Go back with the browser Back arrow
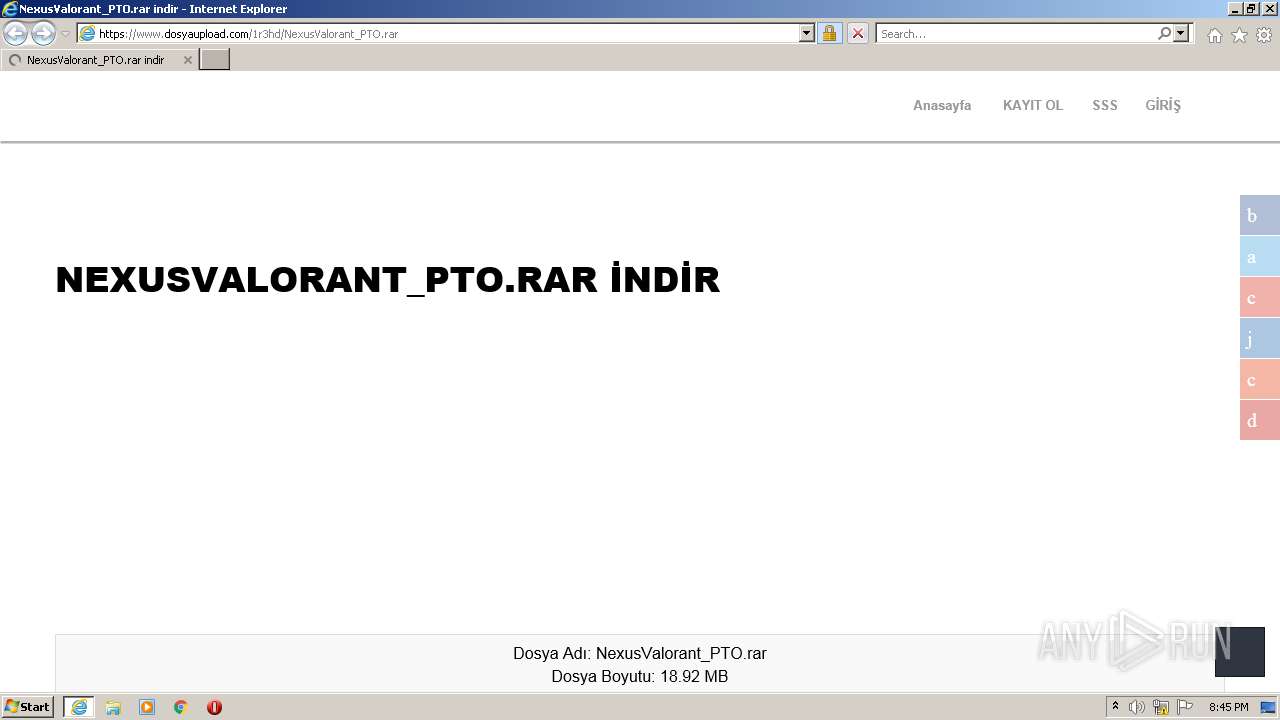The height and width of the screenshot is (720, 1280). point(15,34)
